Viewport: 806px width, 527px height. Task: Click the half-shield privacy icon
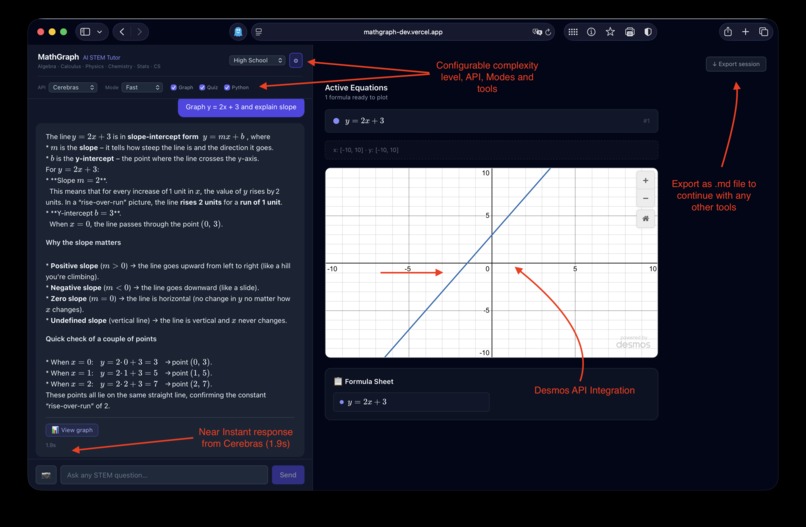point(648,32)
